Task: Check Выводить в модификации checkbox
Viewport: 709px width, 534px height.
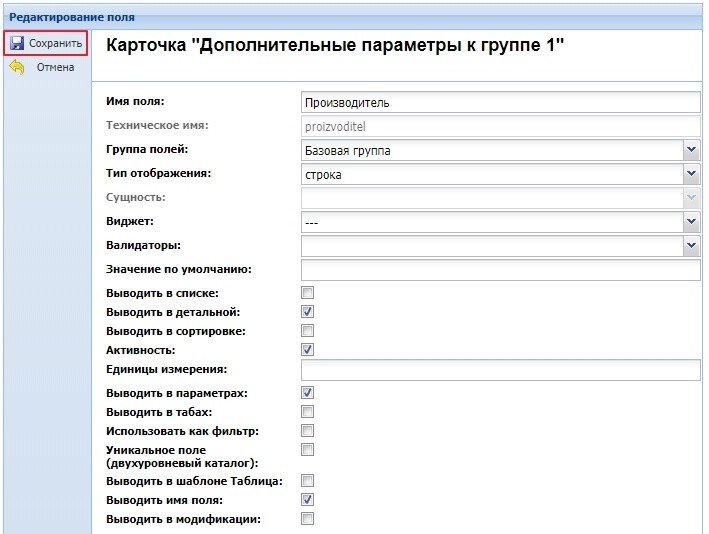Action: coord(308,519)
